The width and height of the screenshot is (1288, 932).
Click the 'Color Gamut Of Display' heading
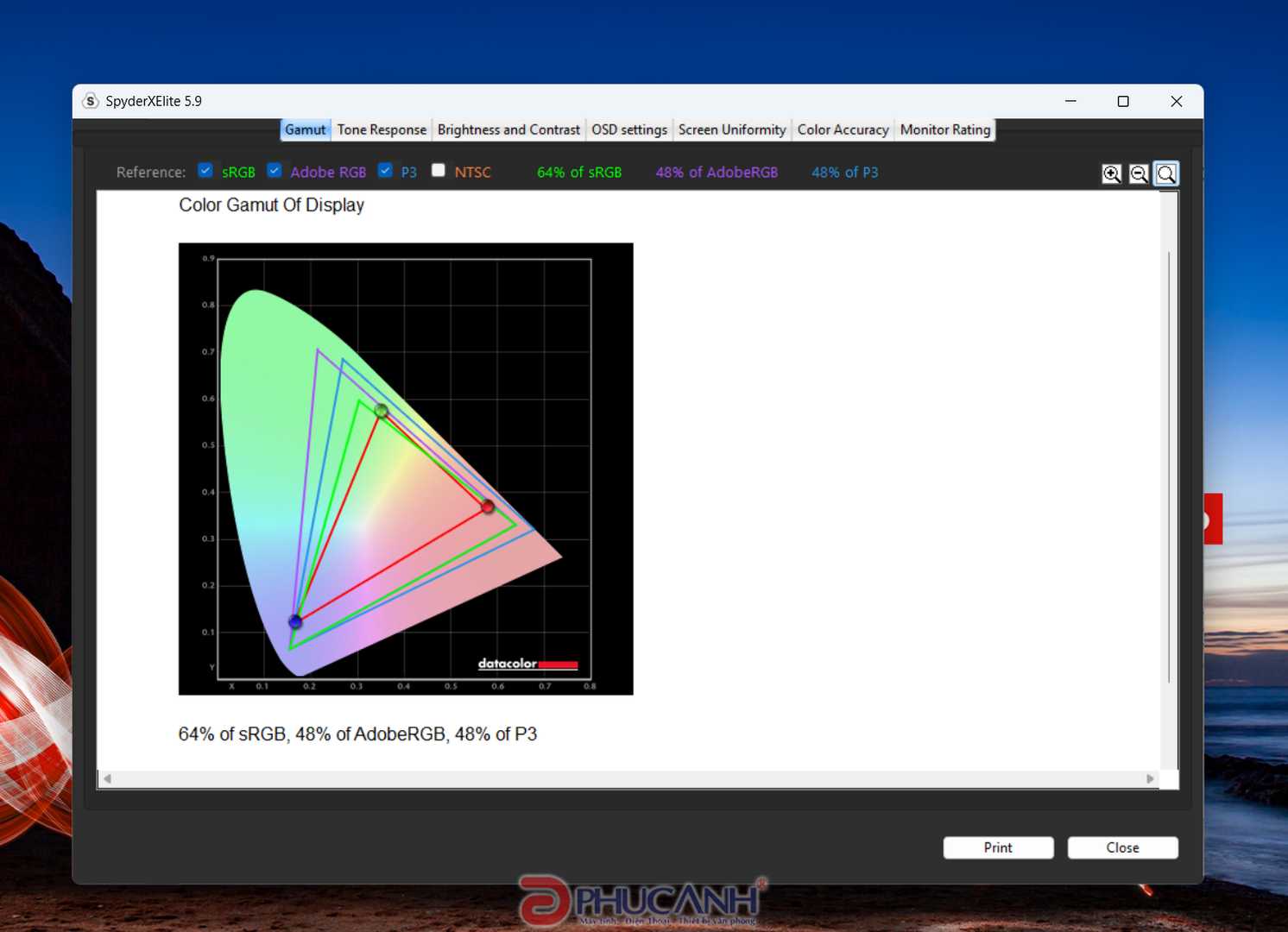(x=271, y=205)
